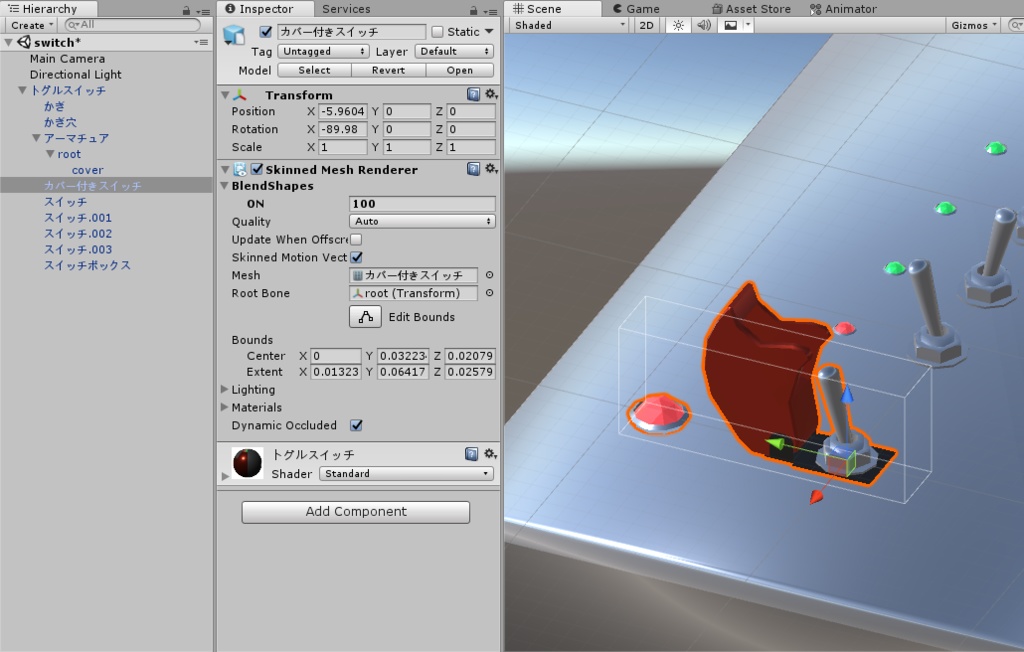Click the blue up-arrow gizmo handle in Scene

point(847,394)
